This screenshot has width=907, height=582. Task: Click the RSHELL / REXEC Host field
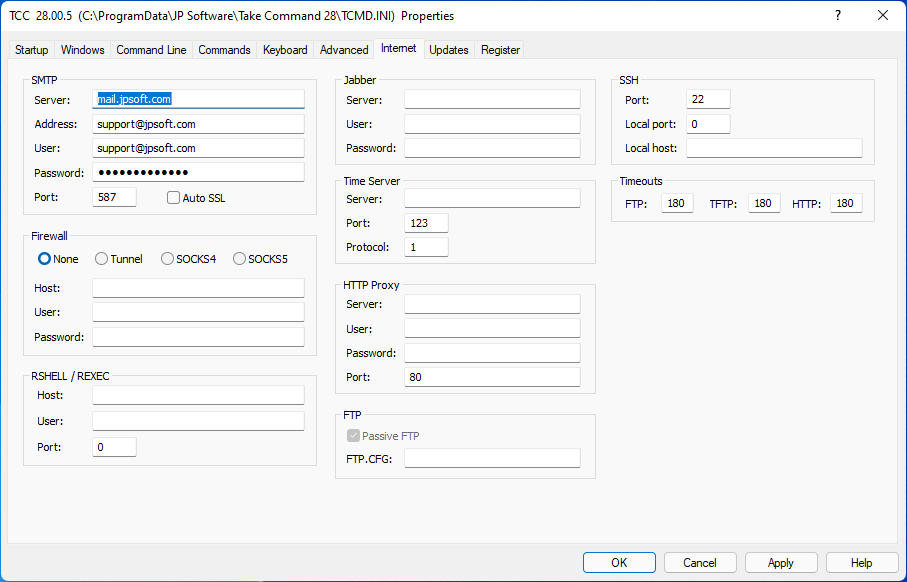(198, 395)
